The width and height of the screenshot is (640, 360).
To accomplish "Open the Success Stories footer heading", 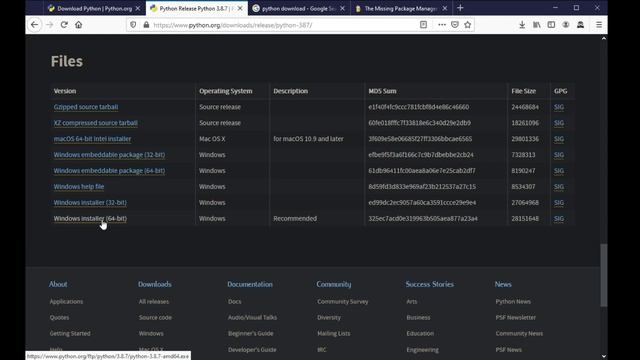I will pos(429,284).
